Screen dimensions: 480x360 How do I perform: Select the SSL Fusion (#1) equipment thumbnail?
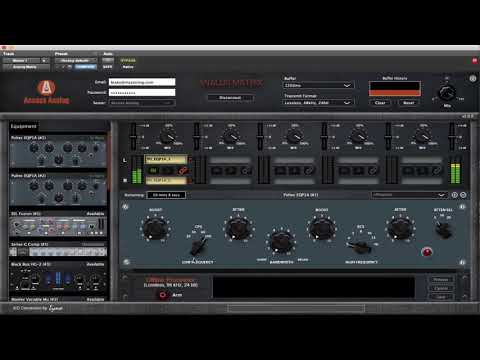point(59,224)
